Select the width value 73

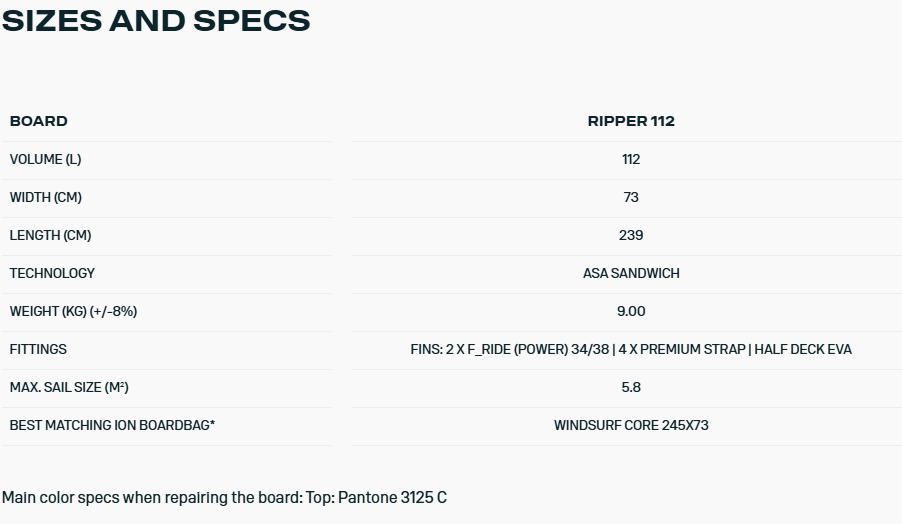631,197
